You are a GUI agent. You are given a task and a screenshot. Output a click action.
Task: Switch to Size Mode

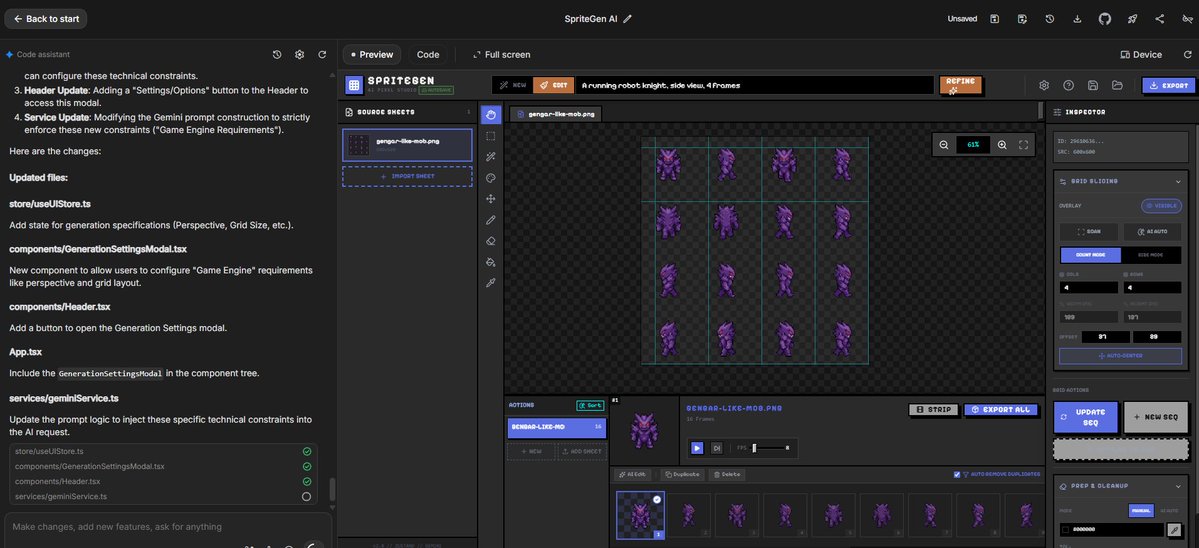coord(1150,255)
